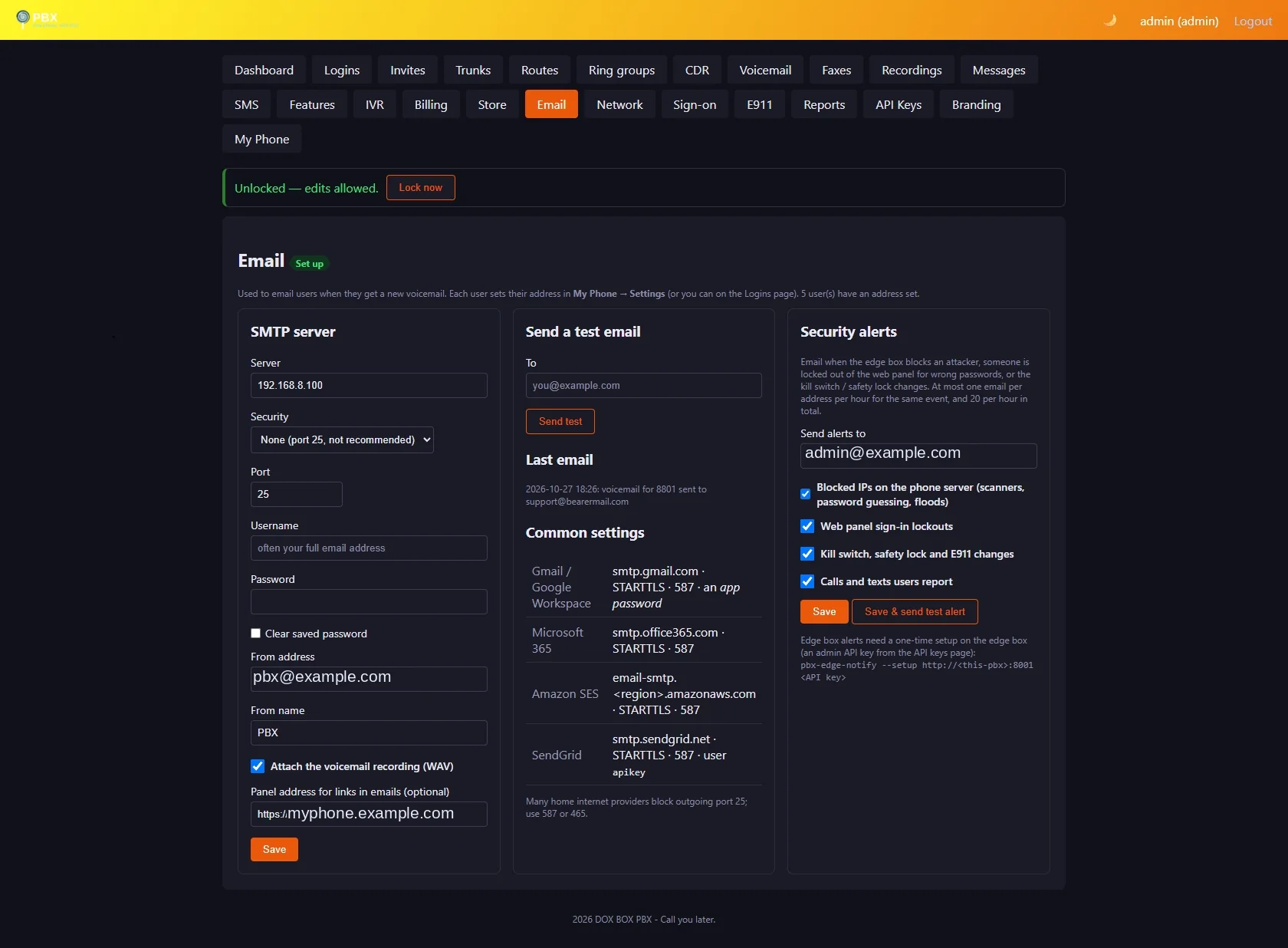Image resolution: width=1288 pixels, height=948 pixels.
Task: Click the Logout link
Action: point(1253,21)
